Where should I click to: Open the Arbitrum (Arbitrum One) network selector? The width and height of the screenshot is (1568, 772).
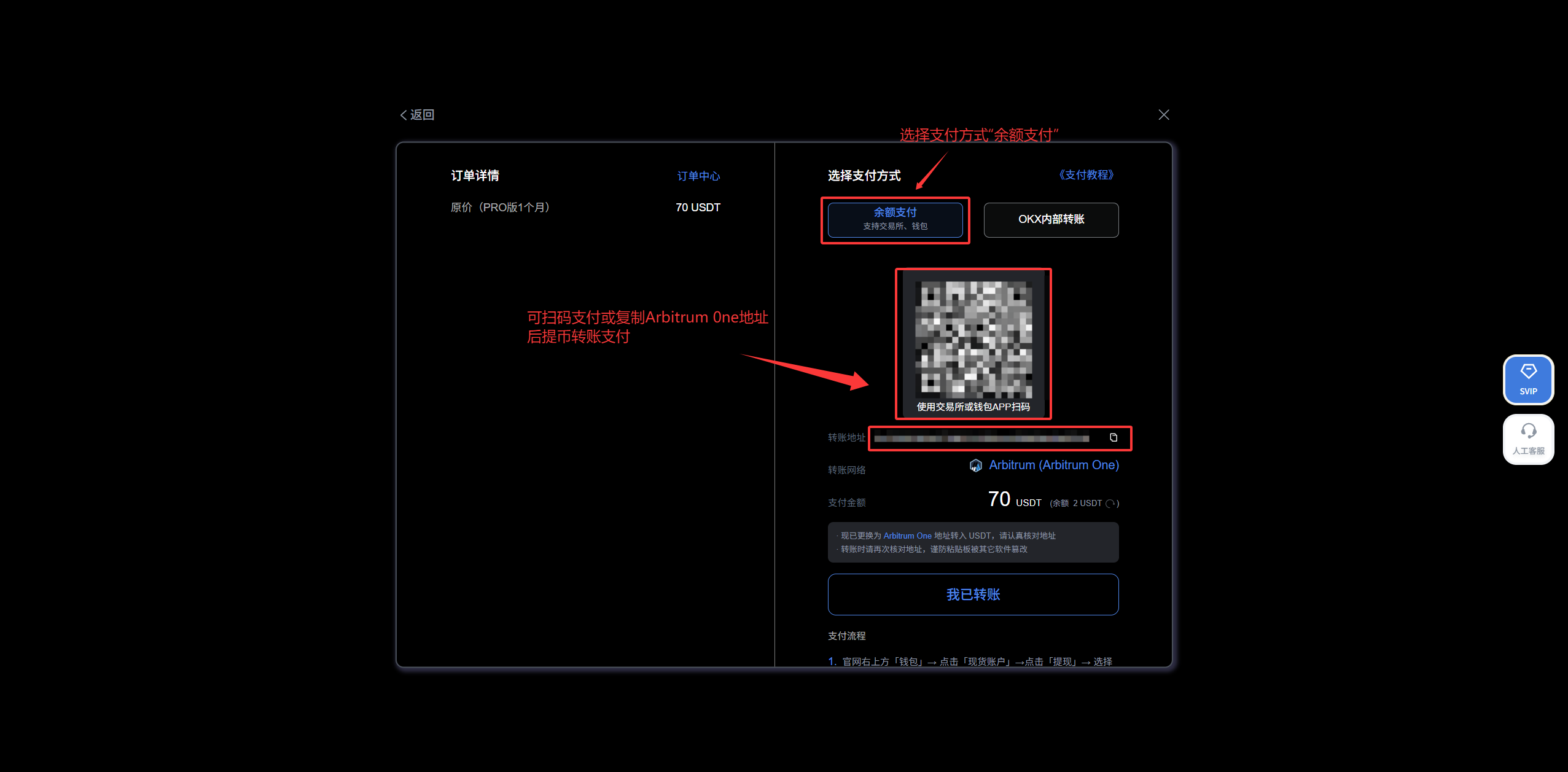coord(1054,465)
